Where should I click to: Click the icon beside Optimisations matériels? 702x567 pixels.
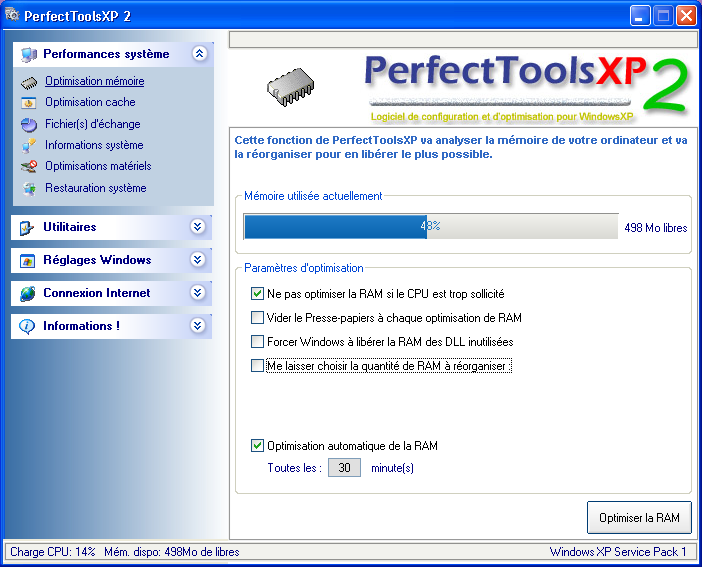coord(29,167)
